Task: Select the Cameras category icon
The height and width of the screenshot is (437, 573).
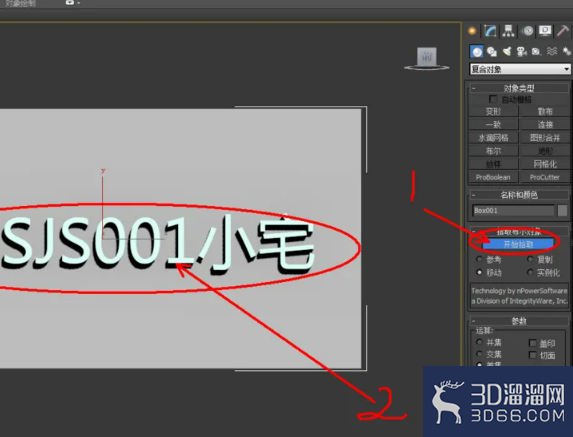Action: [521, 52]
